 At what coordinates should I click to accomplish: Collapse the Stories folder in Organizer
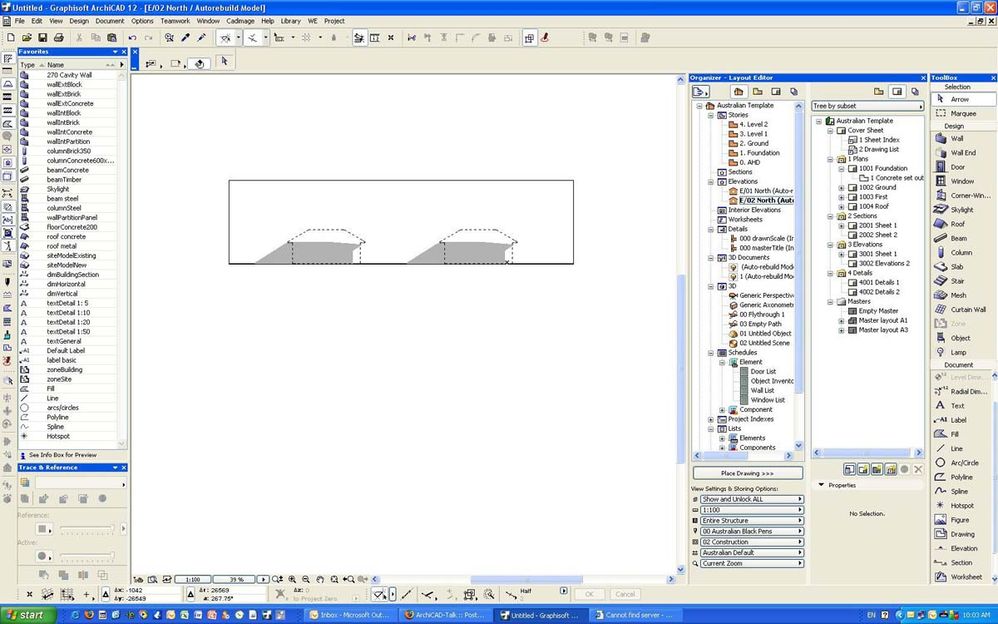pos(709,115)
